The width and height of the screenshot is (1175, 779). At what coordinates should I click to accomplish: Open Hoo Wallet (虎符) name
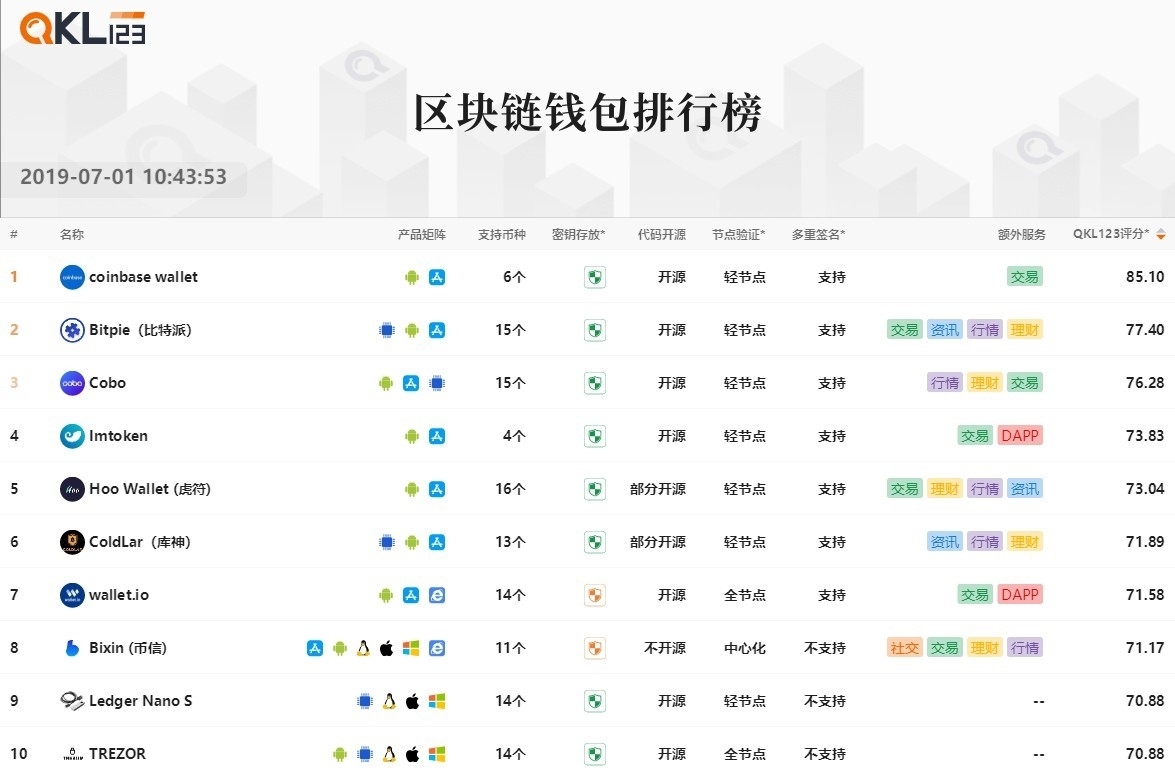150,489
